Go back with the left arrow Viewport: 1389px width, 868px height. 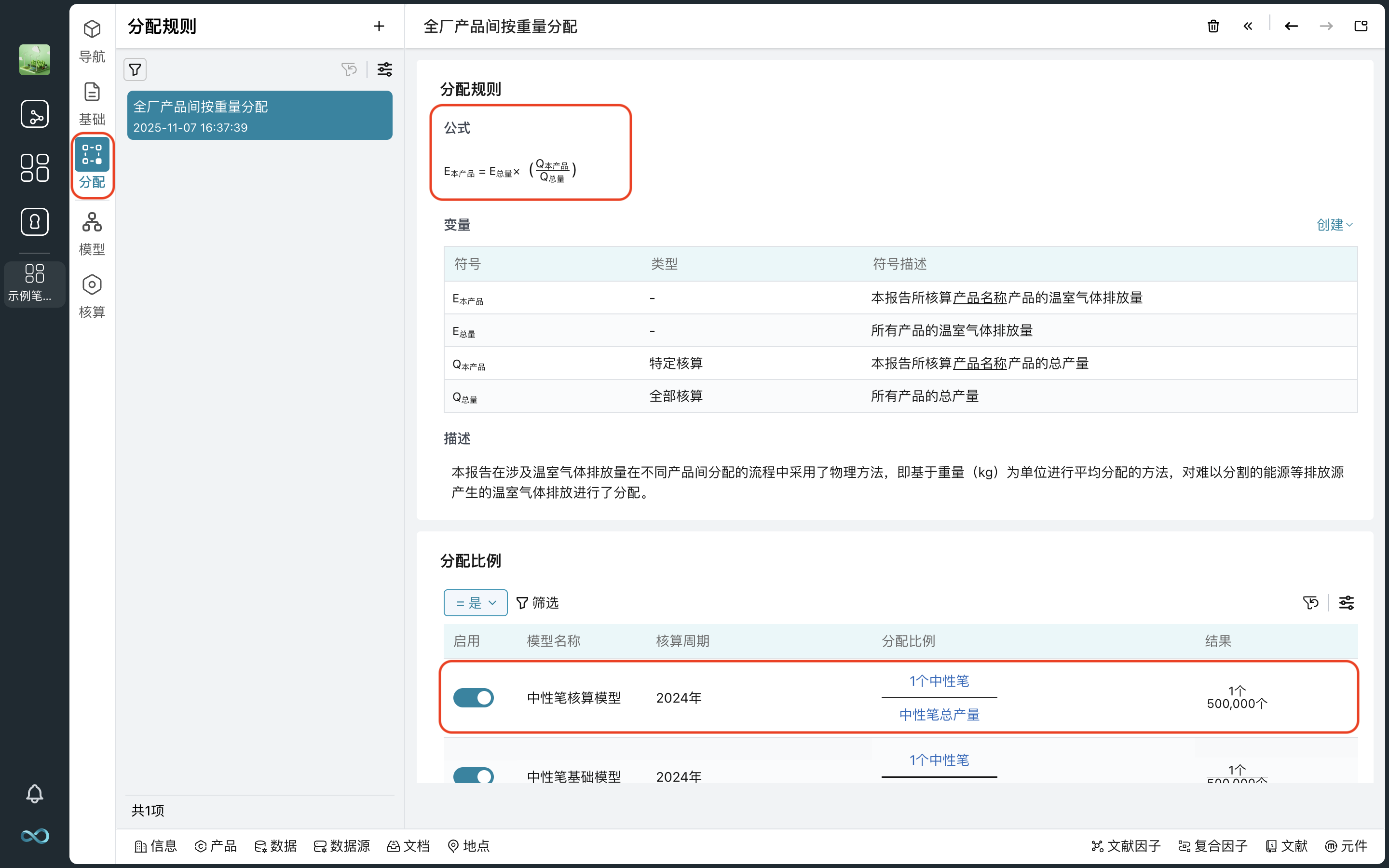coord(1292,26)
